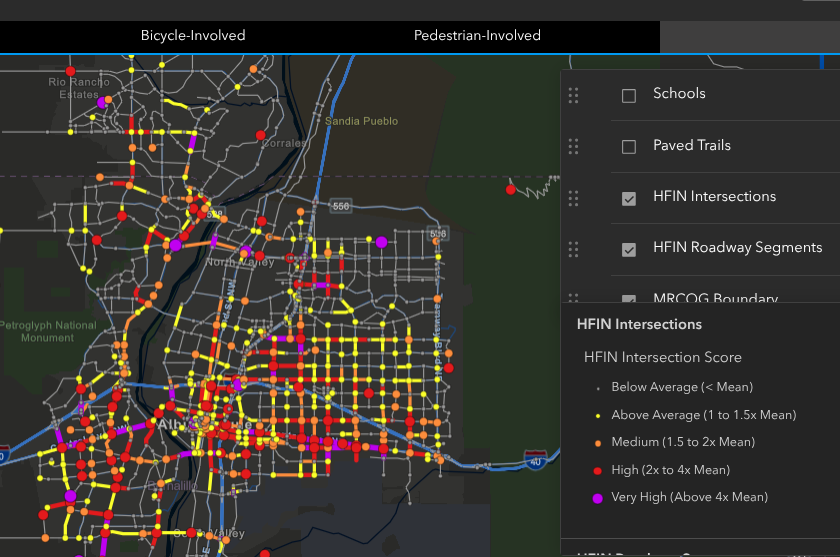Enable the Paved Trails layer checkbox
Image resolution: width=840 pixels, height=557 pixels.
[629, 147]
